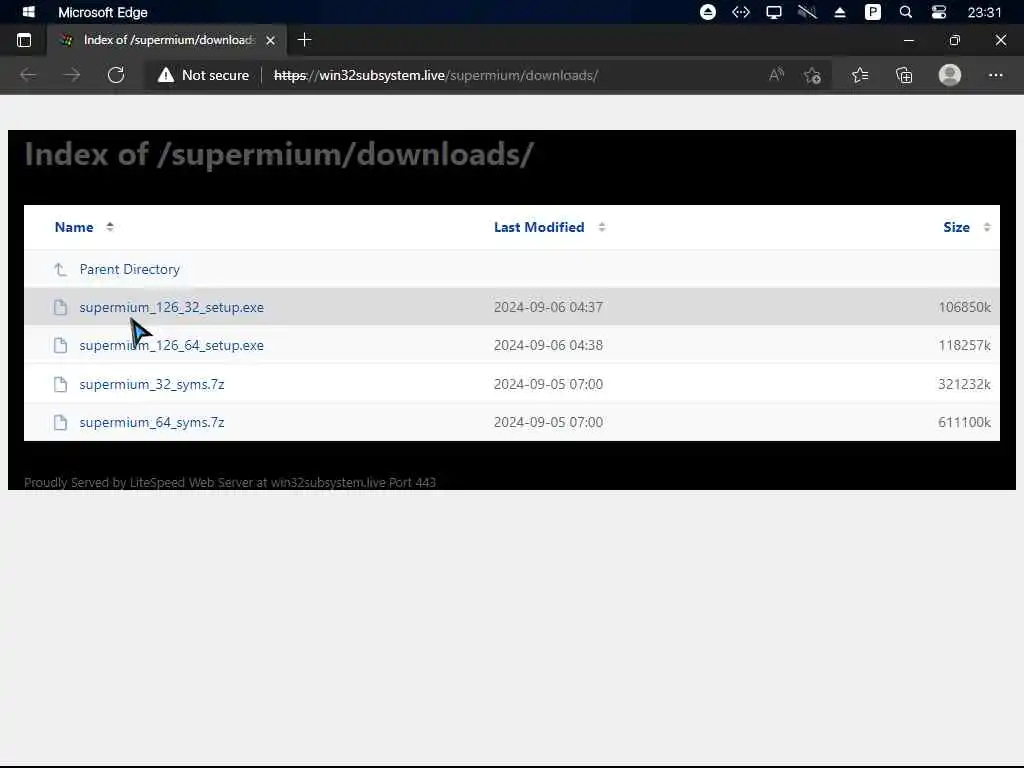1024x768 pixels.
Task: Add this page to favorites star icon
Action: [x=812, y=76]
